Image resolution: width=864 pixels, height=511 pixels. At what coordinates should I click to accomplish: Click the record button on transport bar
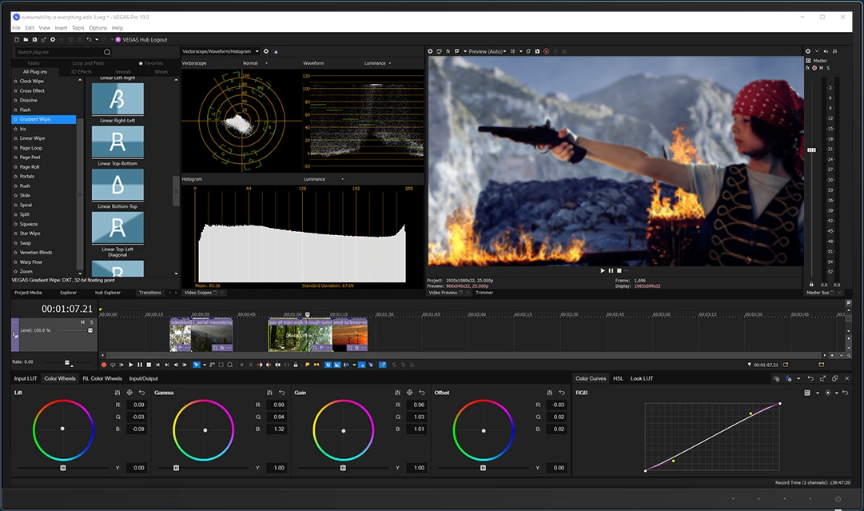tap(104, 365)
